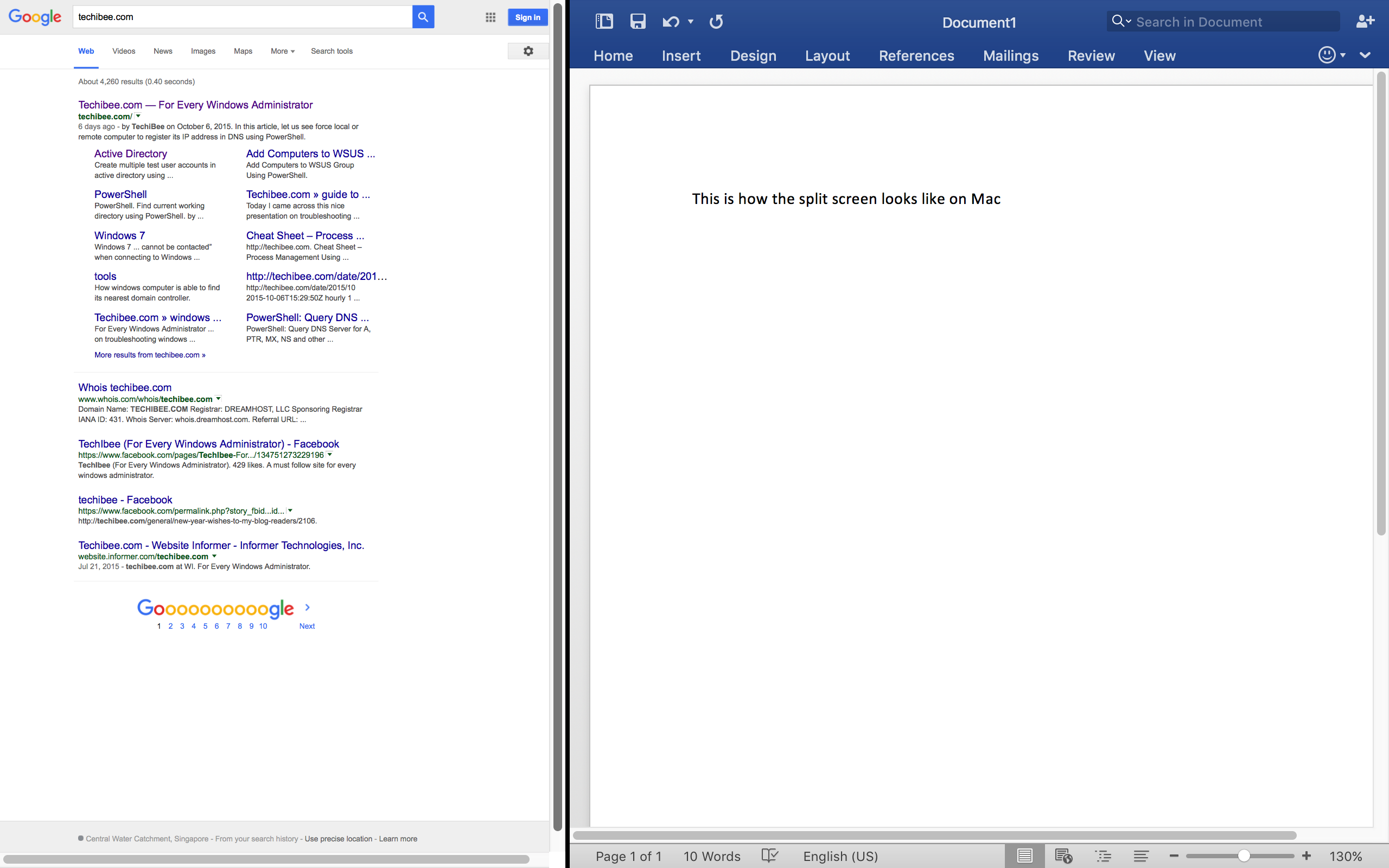The height and width of the screenshot is (868, 1389).
Task: Switch to Print Layout view
Action: 1024,856
